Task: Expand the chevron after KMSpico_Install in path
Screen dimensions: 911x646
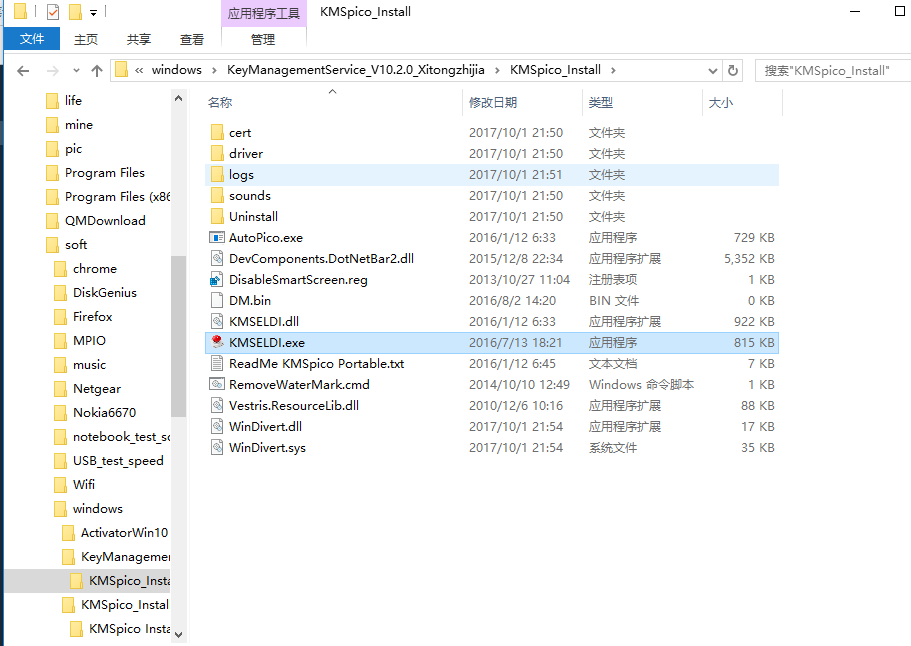Action: 613,70
